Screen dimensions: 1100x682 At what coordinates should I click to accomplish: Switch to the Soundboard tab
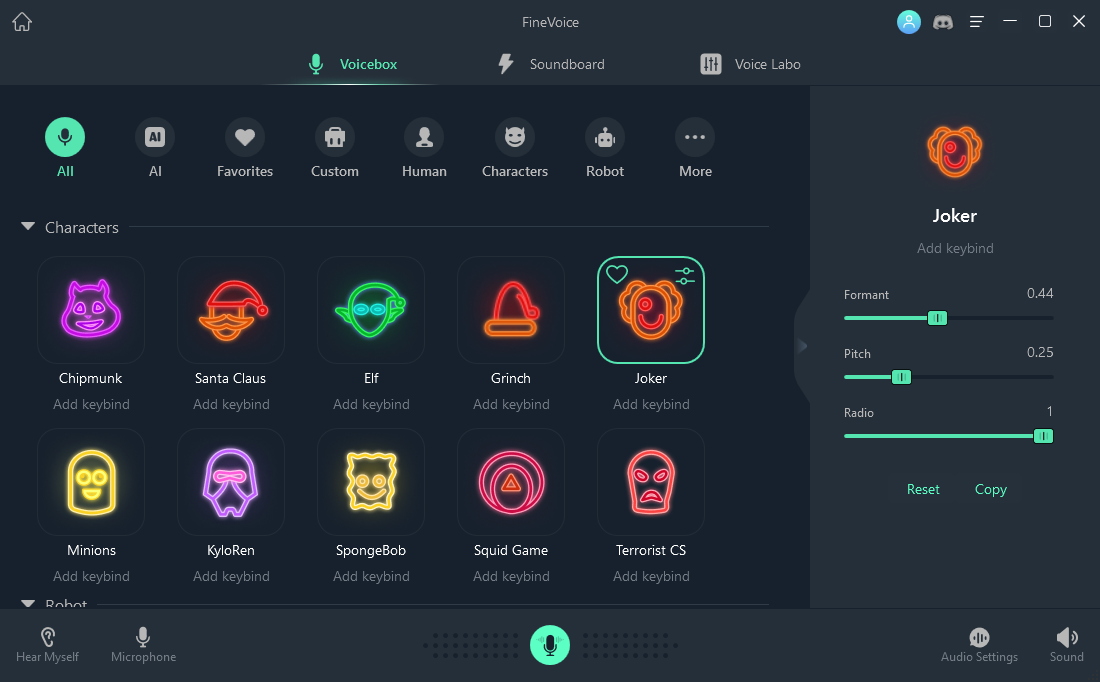[551, 64]
